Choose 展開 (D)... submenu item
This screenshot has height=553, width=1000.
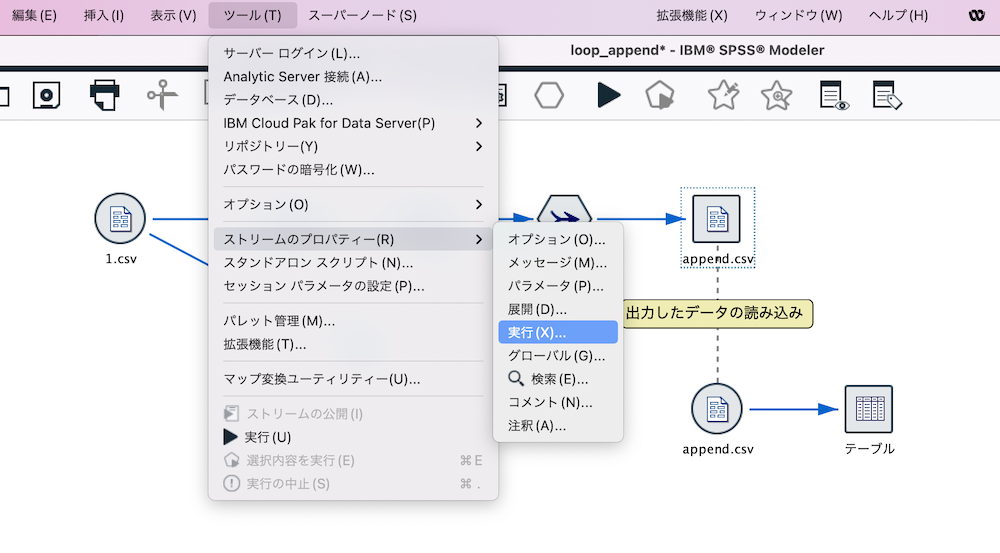(558, 309)
